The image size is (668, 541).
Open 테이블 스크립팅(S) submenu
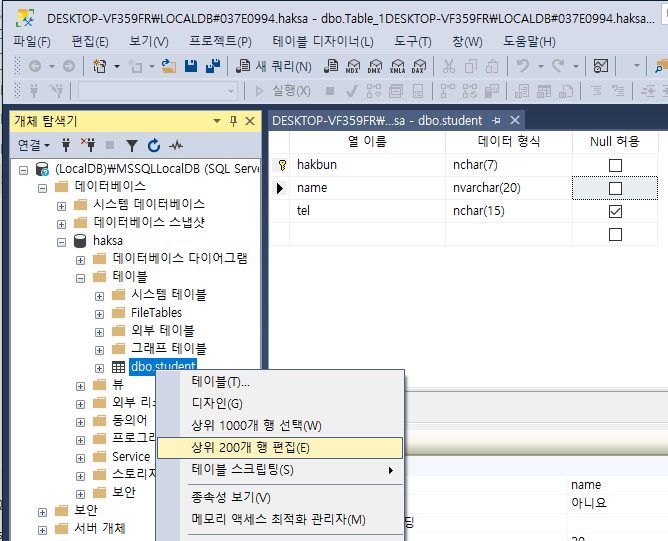[x=280, y=470]
